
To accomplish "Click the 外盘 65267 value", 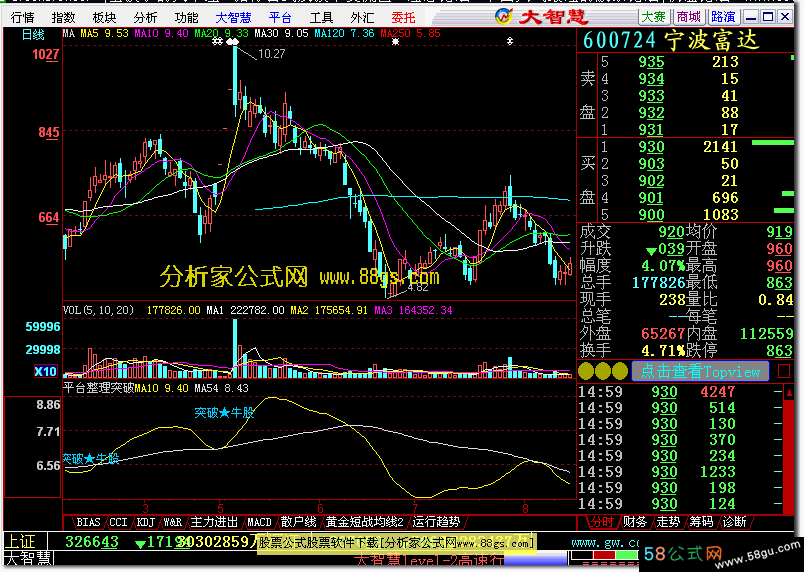I will [663, 334].
